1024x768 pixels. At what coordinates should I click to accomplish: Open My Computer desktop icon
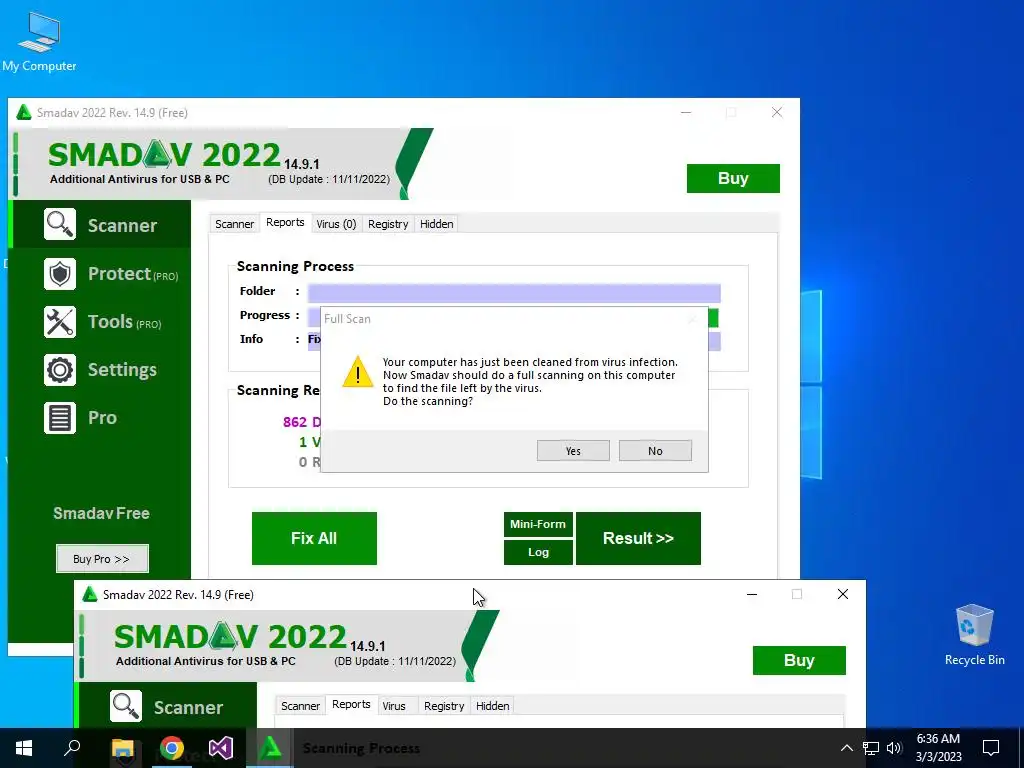tap(39, 42)
